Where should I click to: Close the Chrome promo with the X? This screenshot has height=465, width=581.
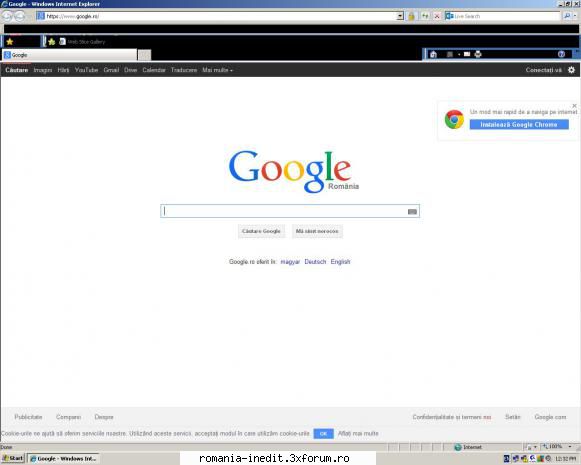(574, 106)
